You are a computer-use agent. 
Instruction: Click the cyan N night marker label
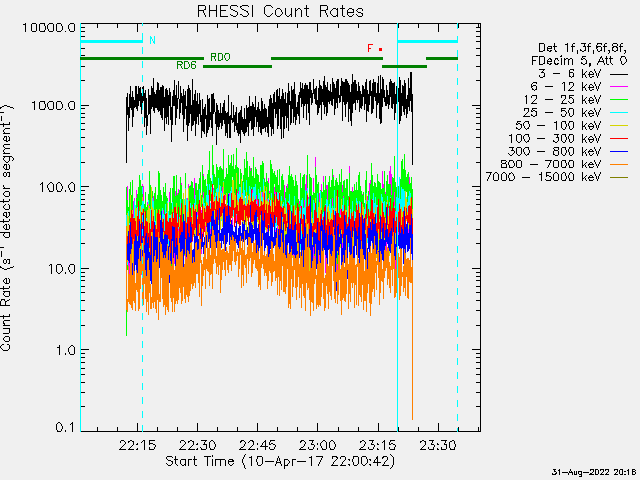[x=152, y=40]
